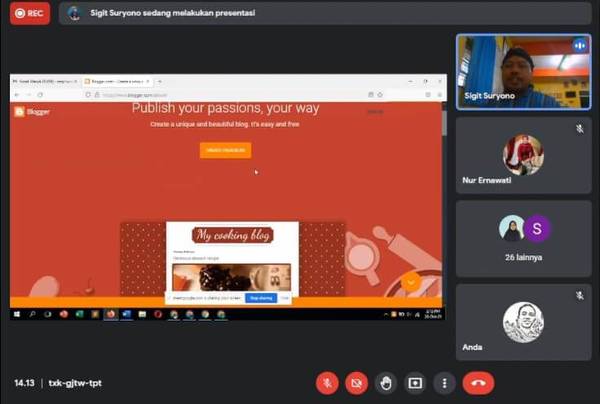This screenshot has height=404, width=600.
Task: Open more options three-dot menu
Action: 445,383
